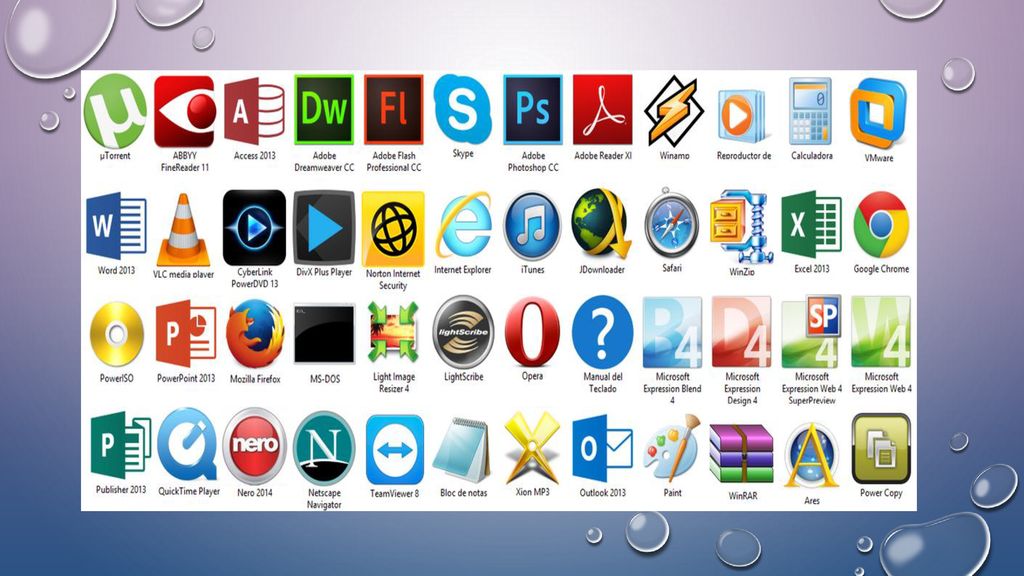Click the Adobe Reader XI icon
Screen dimensions: 1024x576
pyautogui.click(x=602, y=110)
